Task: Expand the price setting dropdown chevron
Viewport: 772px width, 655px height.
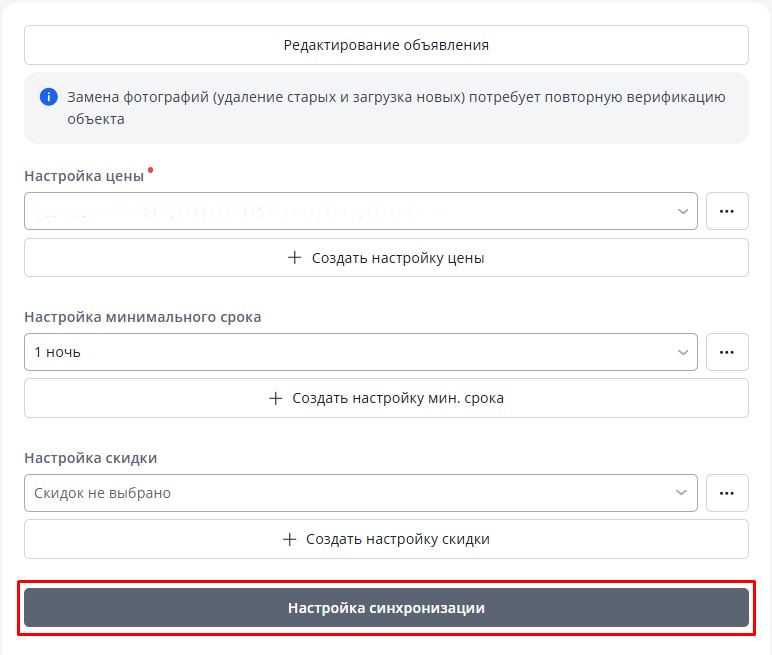Action: [x=682, y=211]
